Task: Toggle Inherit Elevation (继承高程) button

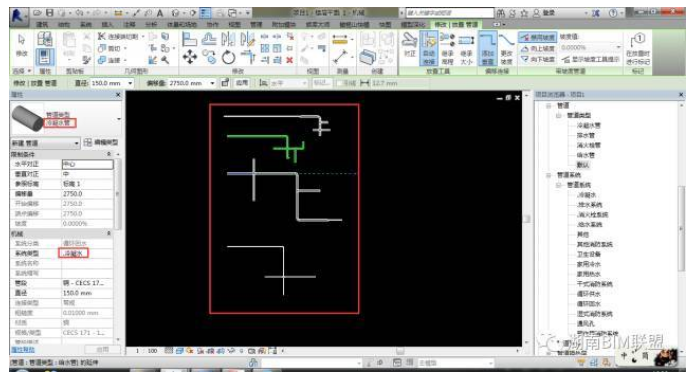Action: (x=447, y=48)
